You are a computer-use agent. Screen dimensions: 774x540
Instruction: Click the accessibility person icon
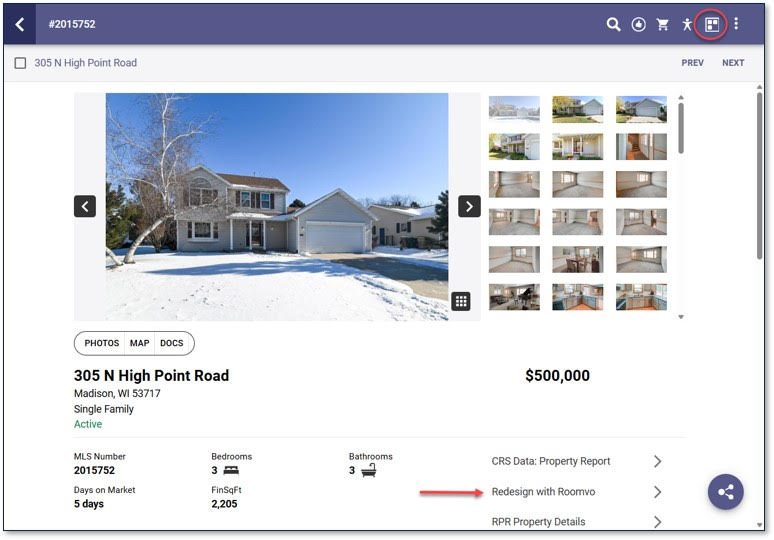tap(687, 24)
